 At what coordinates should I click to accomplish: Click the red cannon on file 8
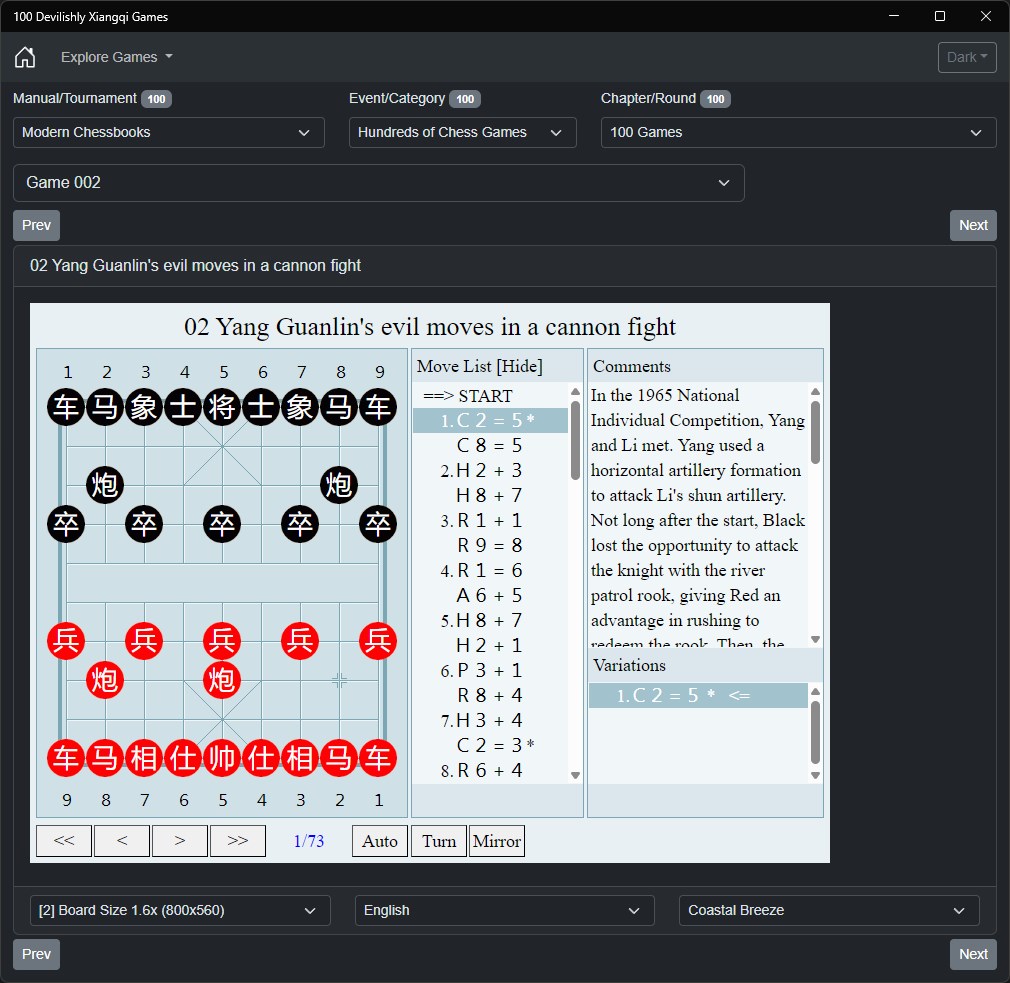click(105, 680)
